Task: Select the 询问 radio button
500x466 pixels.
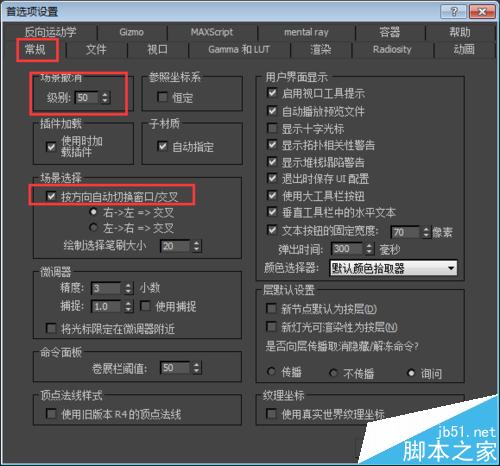Action: 411,373
